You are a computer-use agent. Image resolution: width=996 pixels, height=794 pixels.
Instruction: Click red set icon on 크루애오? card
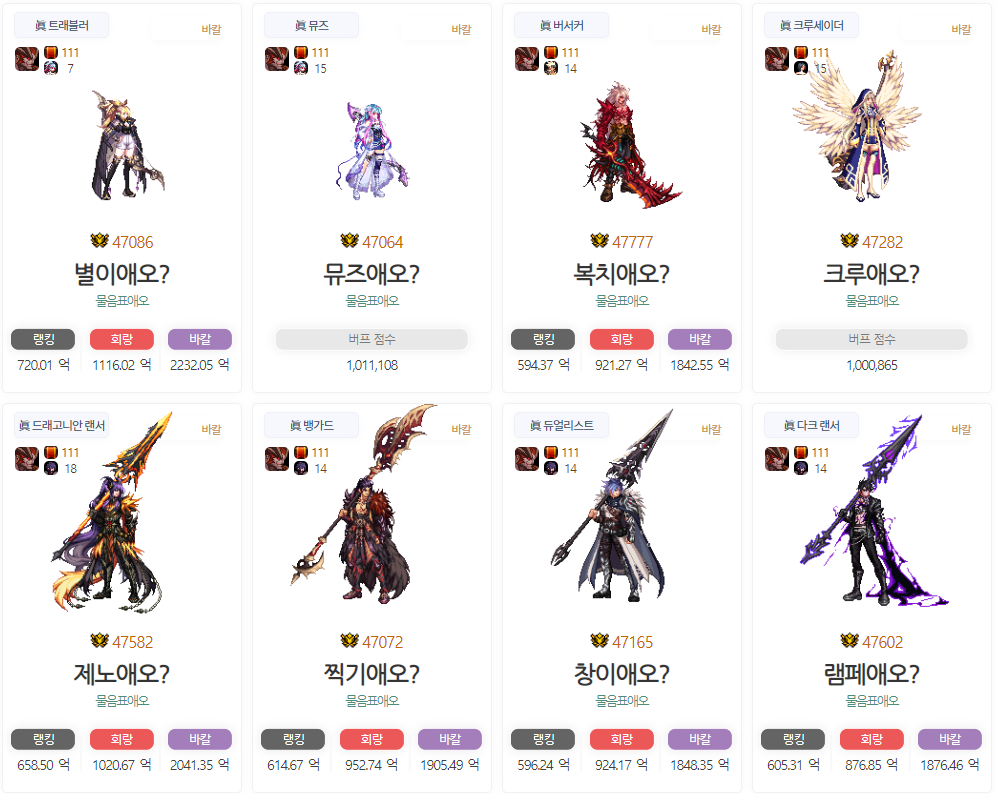801,53
